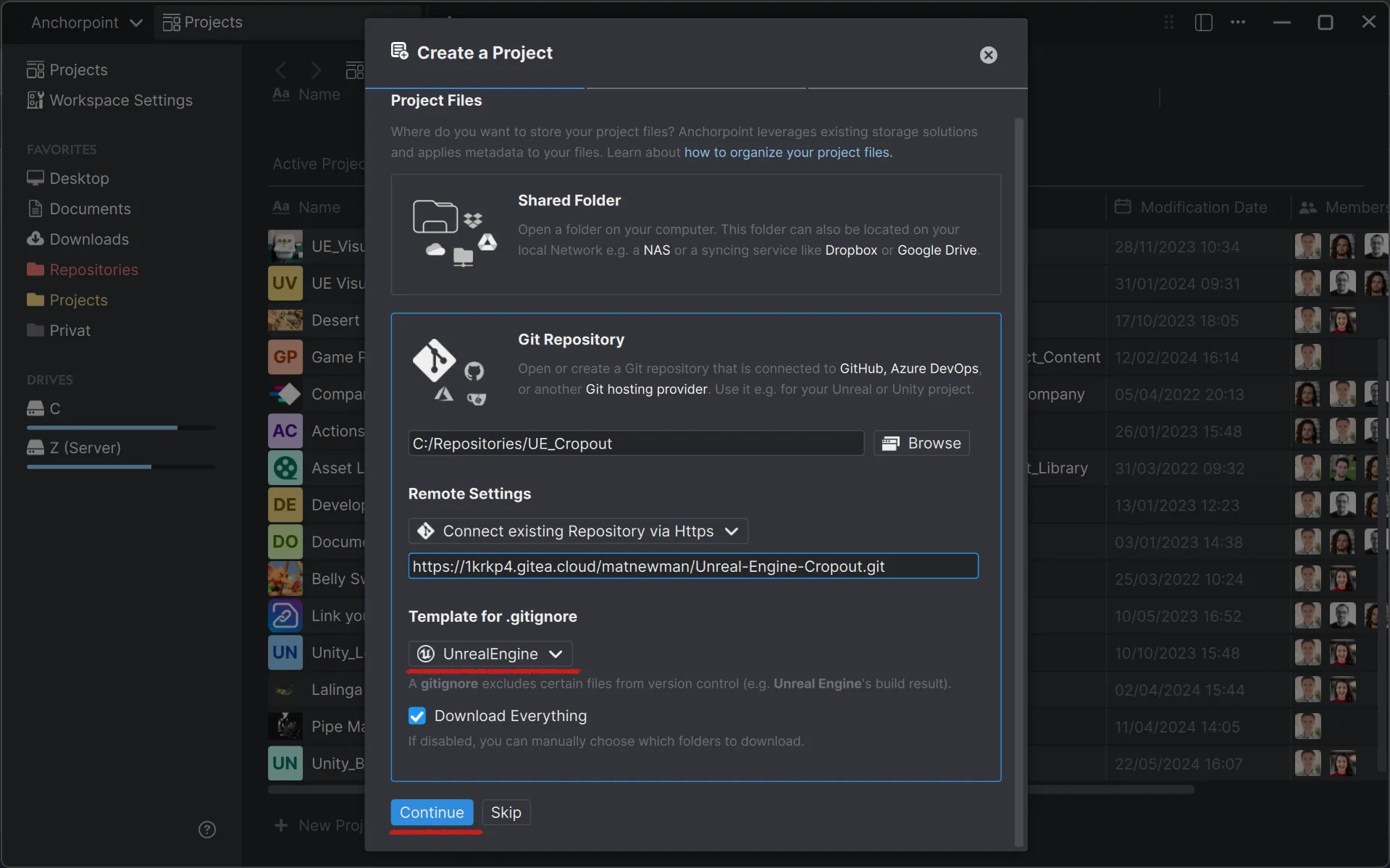Click the Git logo in the Git Repository section
This screenshot has height=868, width=1390.
434,362
